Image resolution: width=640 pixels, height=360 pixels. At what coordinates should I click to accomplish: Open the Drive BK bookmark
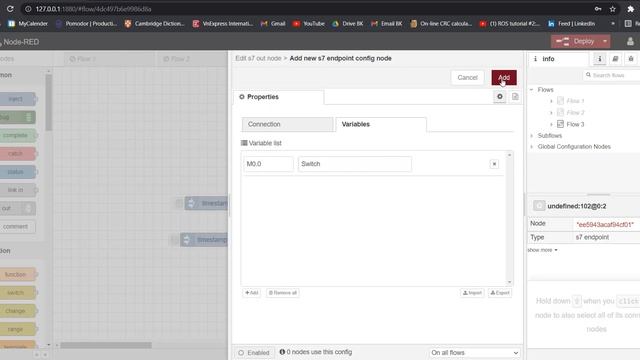(347, 24)
